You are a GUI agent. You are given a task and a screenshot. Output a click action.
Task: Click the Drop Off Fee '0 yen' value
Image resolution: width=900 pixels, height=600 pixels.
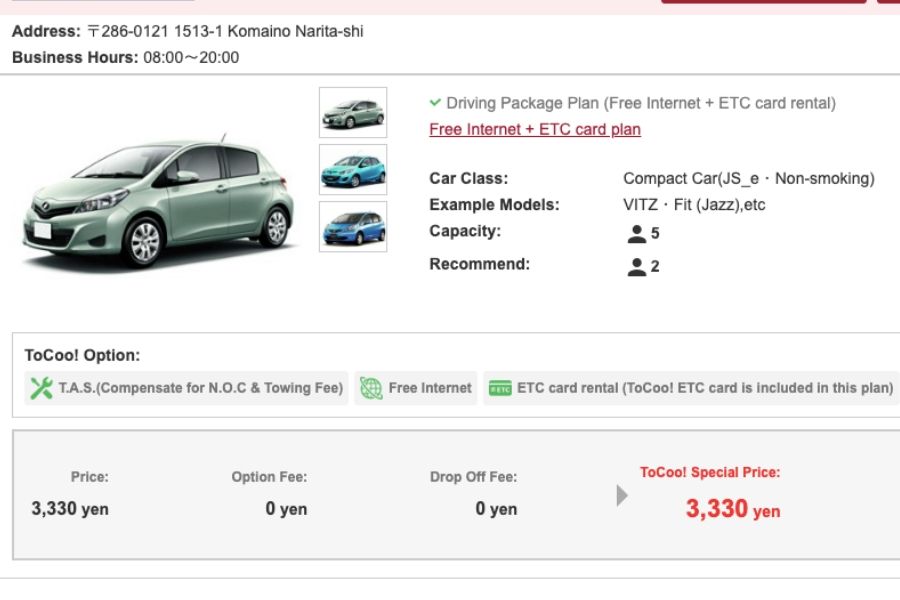tap(496, 509)
